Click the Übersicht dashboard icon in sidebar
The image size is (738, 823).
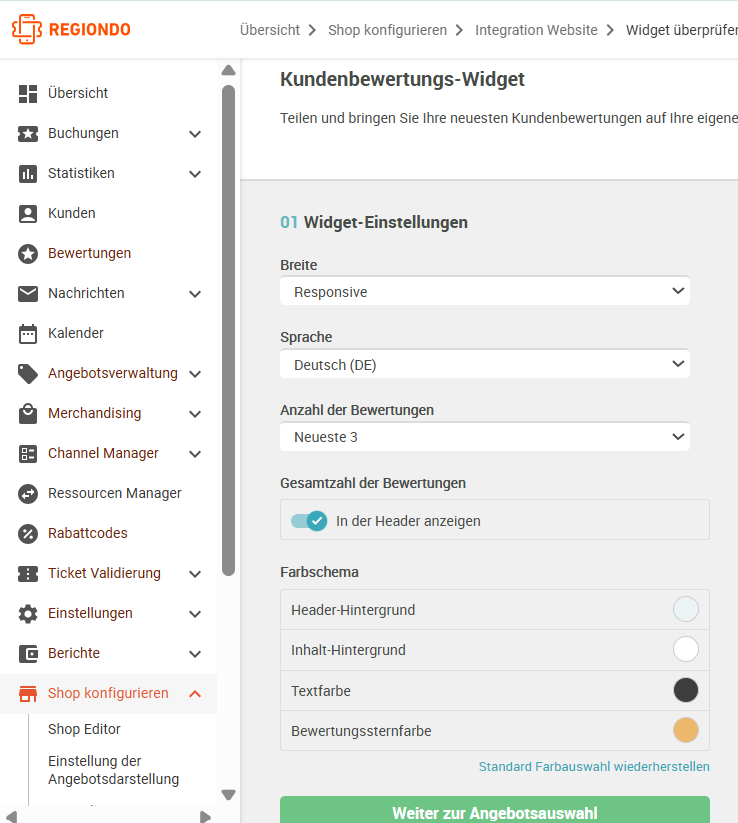28,93
